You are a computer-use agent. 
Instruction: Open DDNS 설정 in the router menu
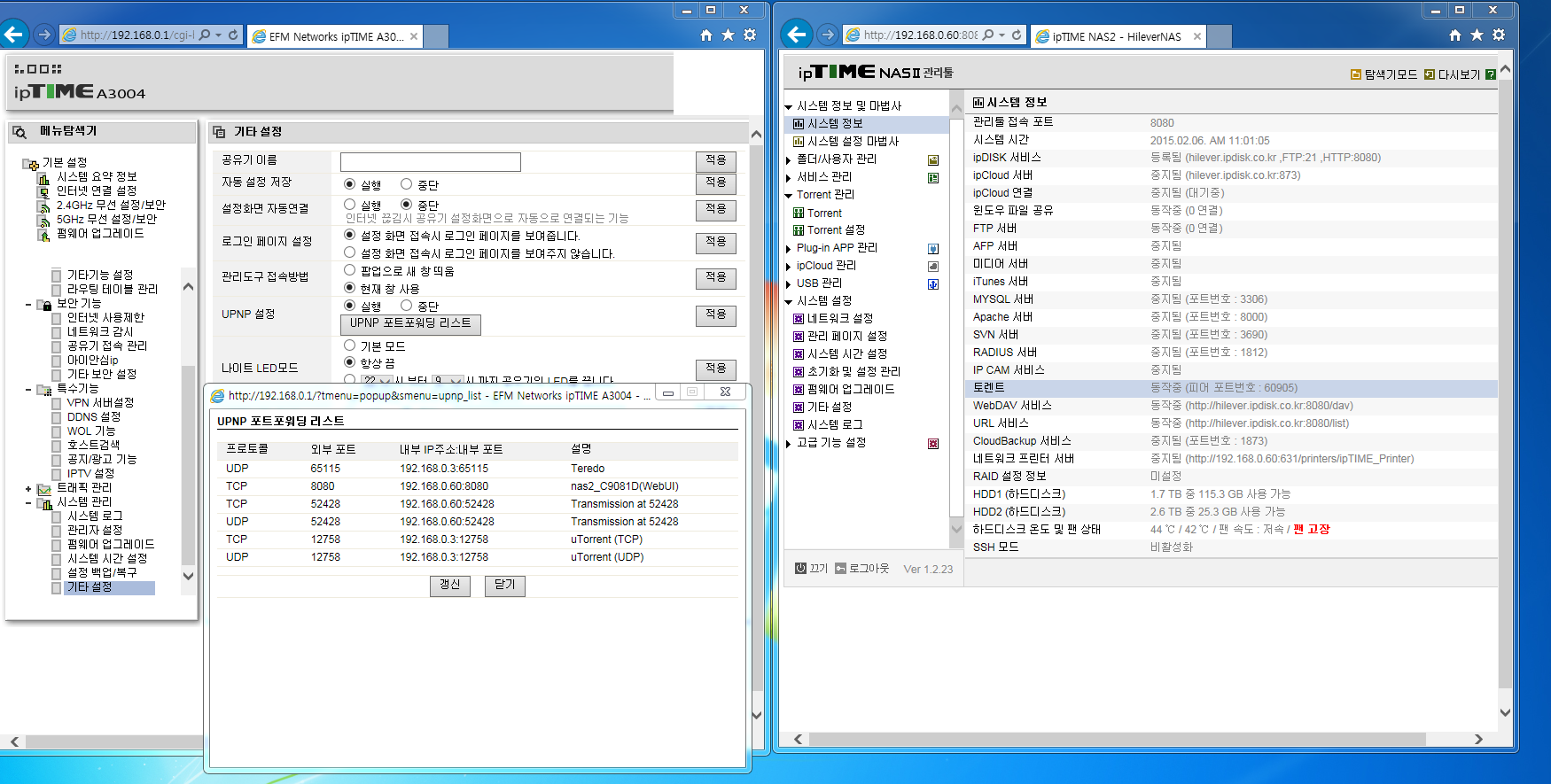(x=94, y=417)
